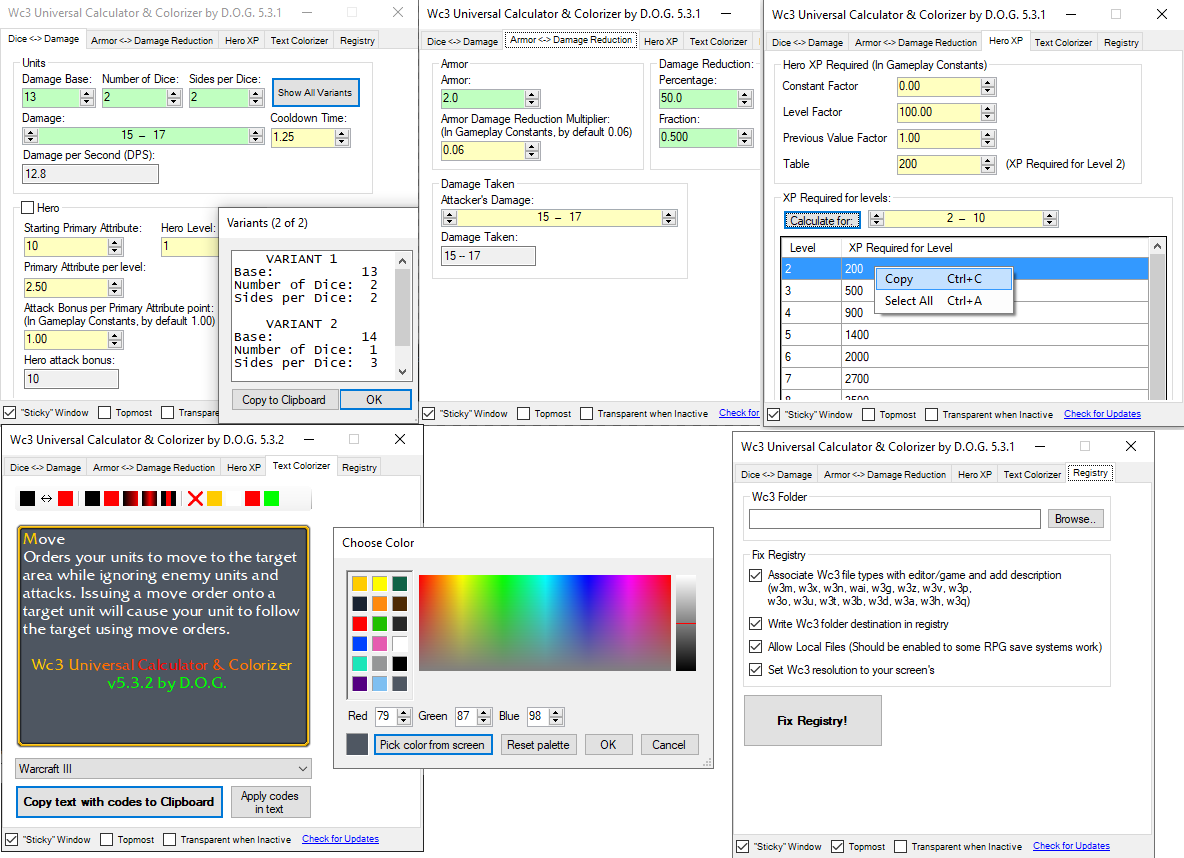Click the Browse.. button
This screenshot has width=1184, height=858.
[1075, 519]
